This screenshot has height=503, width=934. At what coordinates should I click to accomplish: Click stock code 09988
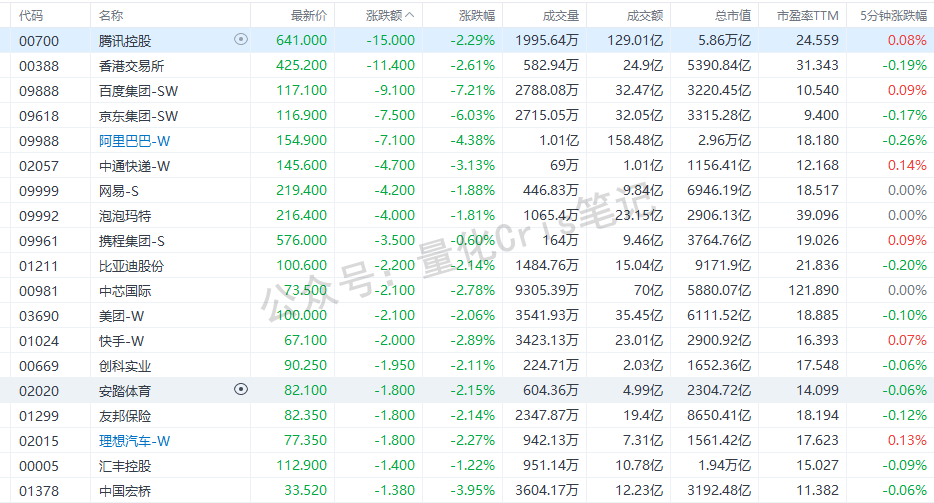click(x=39, y=141)
